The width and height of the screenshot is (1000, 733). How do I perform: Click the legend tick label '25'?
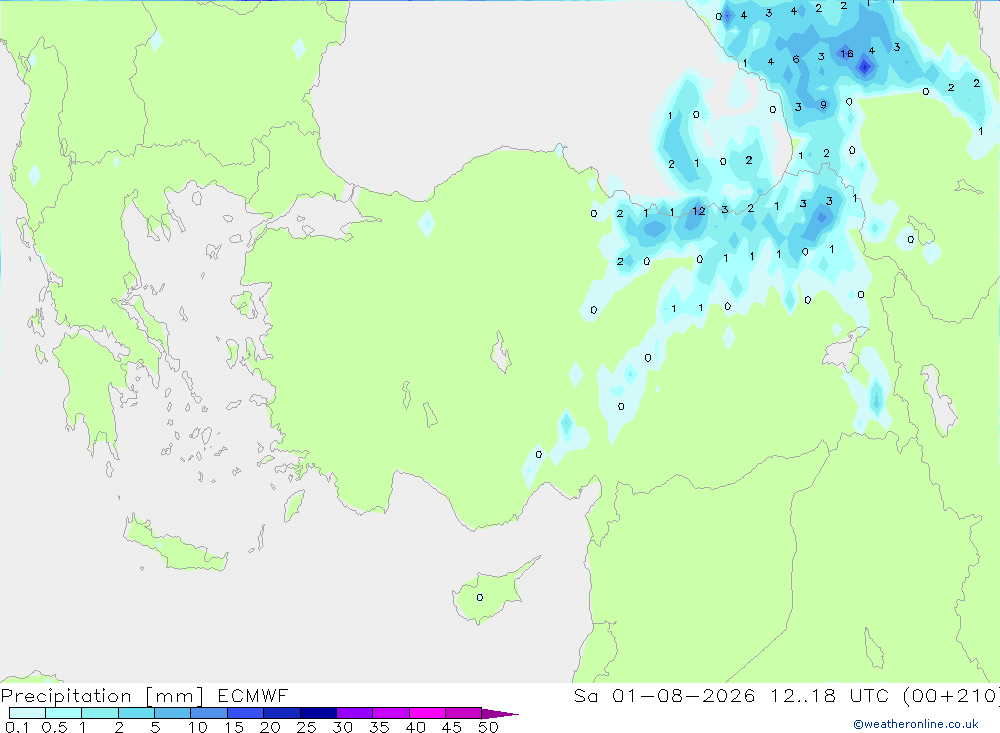(306, 727)
